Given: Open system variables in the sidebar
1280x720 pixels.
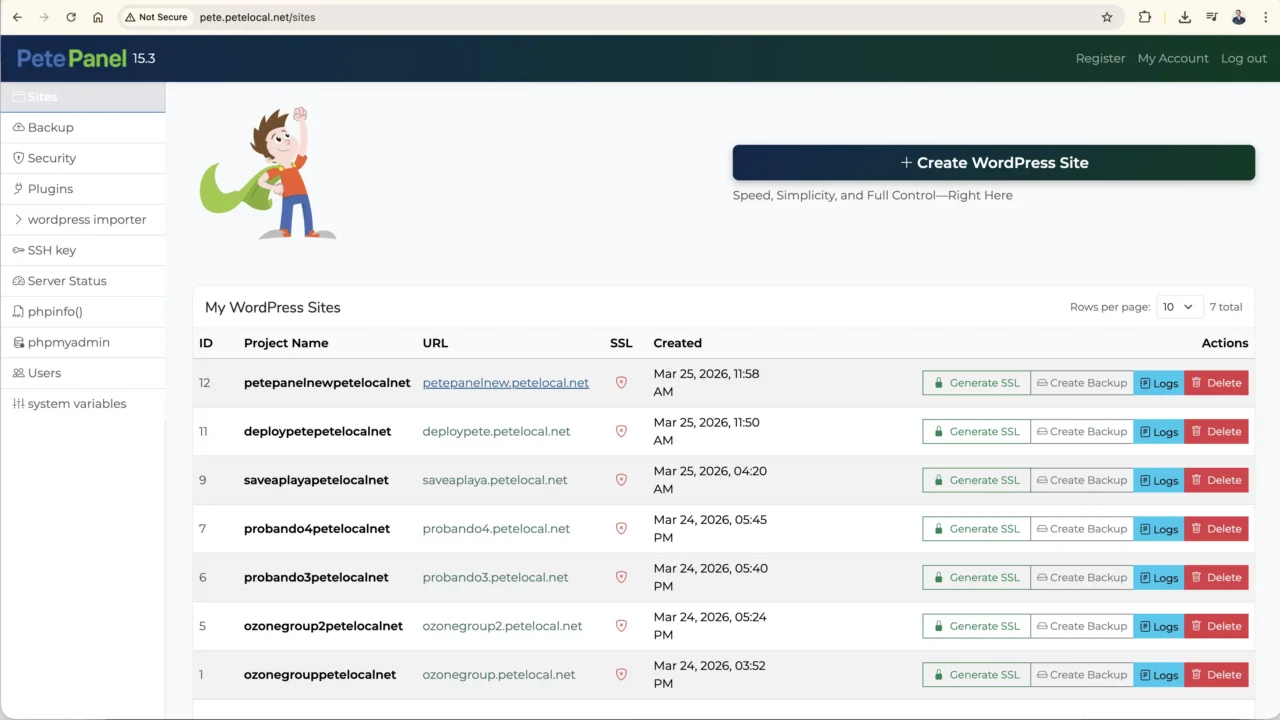Looking at the screenshot, I should pyautogui.click(x=82, y=403).
